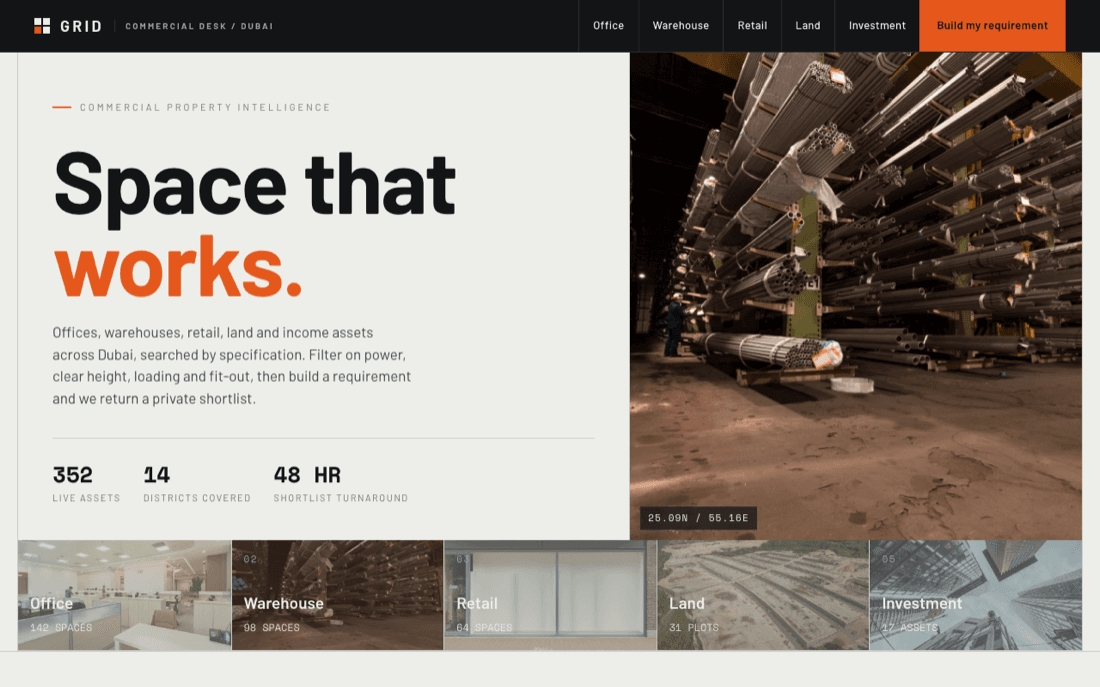Click the paragraph starting 'Offices, warehouses, retail'
Image resolution: width=1100 pixels, height=687 pixels.
232,366
